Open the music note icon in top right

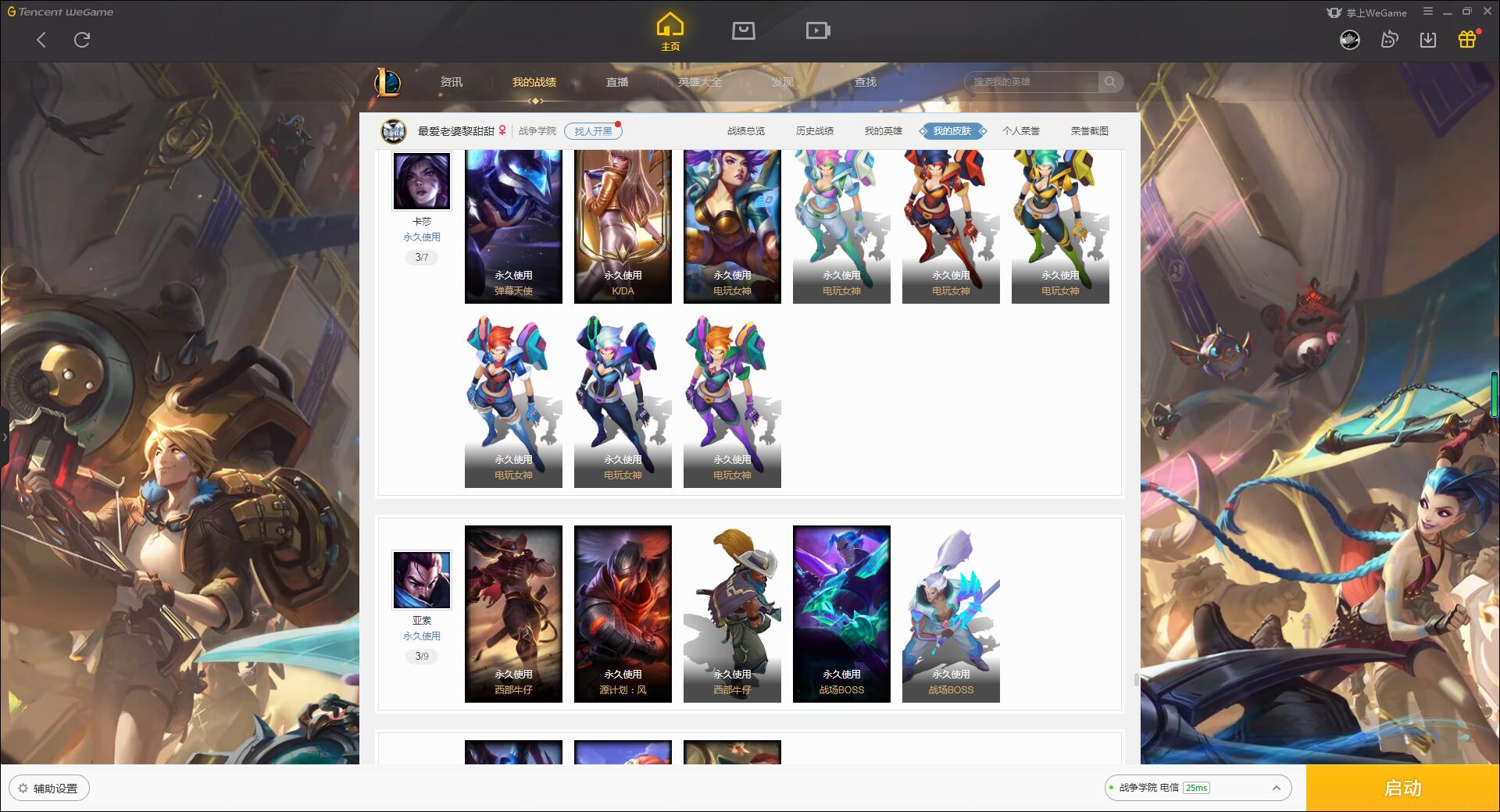[1389, 40]
